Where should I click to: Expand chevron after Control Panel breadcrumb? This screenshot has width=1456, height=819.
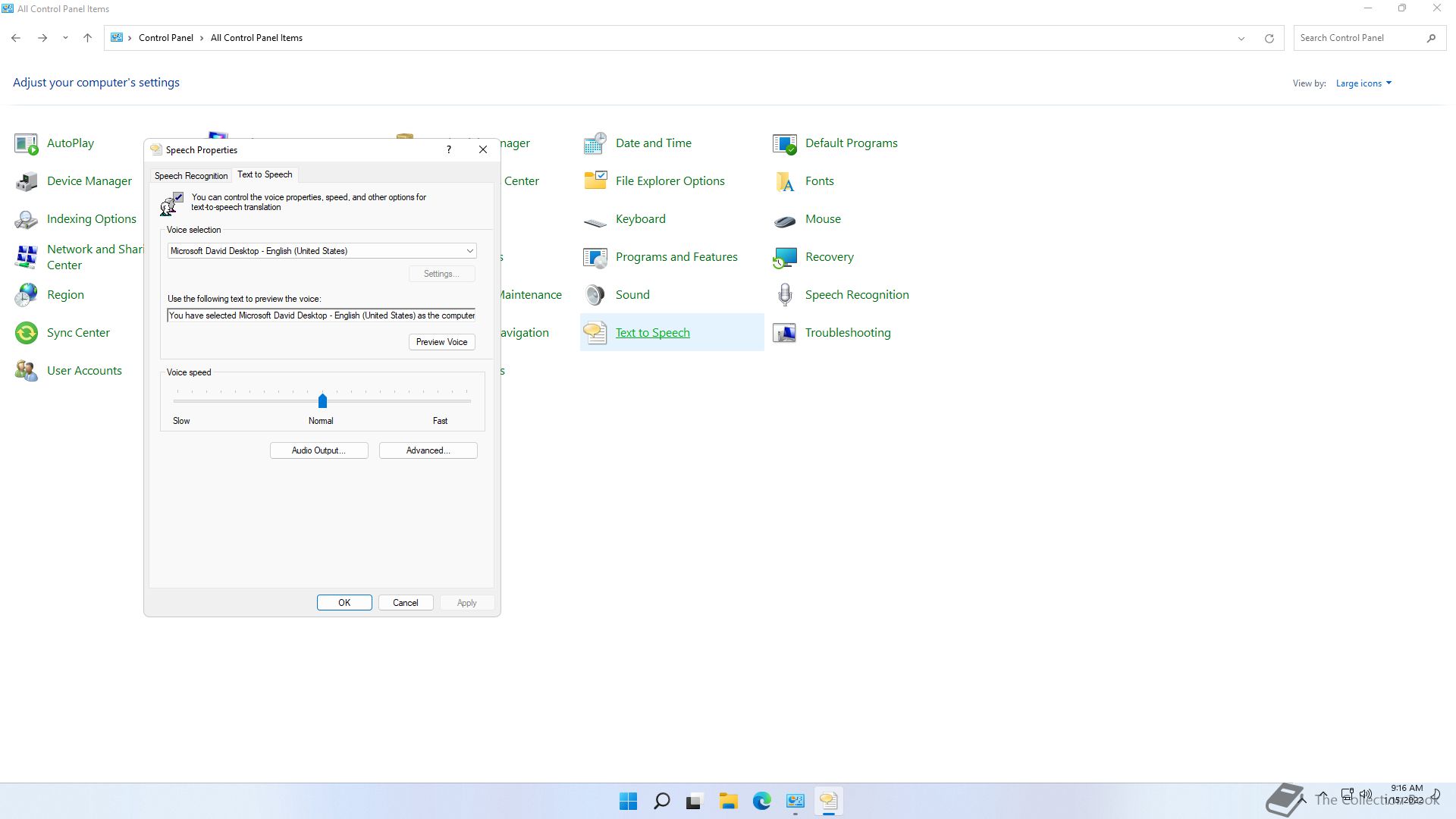[x=202, y=38]
